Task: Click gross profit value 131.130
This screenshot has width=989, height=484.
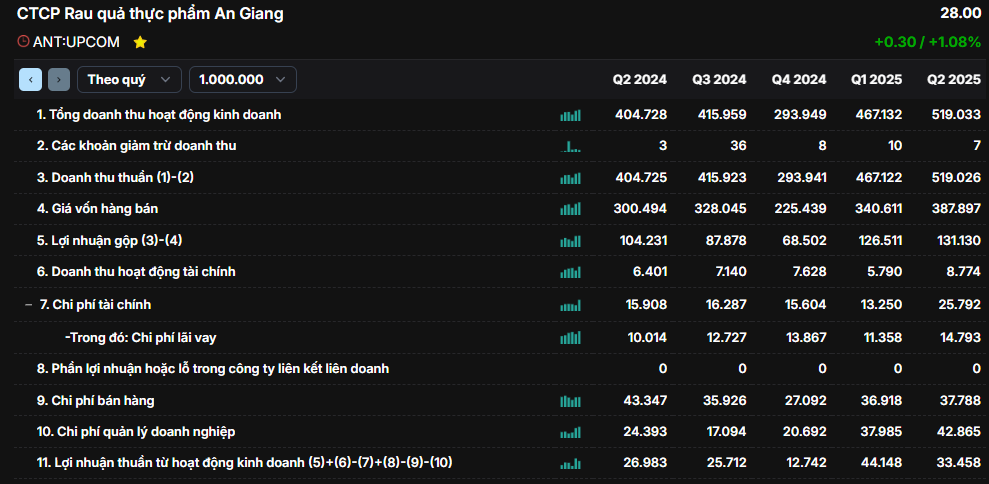Action: (x=957, y=240)
